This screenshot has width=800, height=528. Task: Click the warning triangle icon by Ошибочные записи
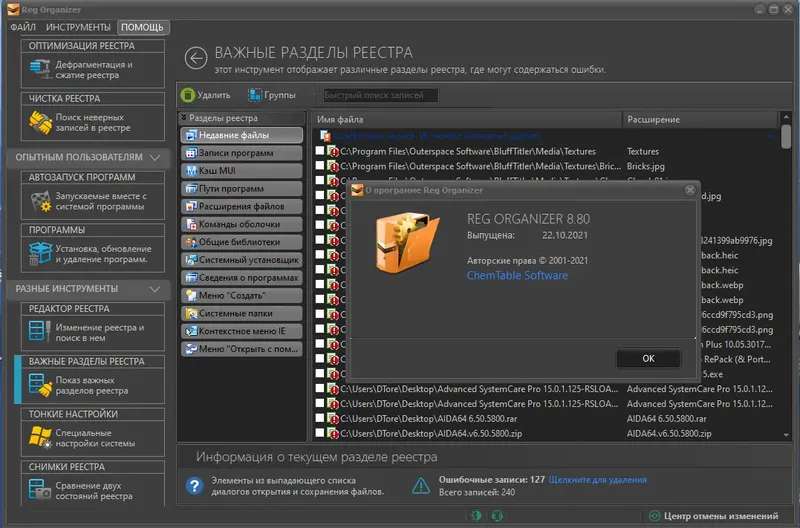[x=421, y=486]
